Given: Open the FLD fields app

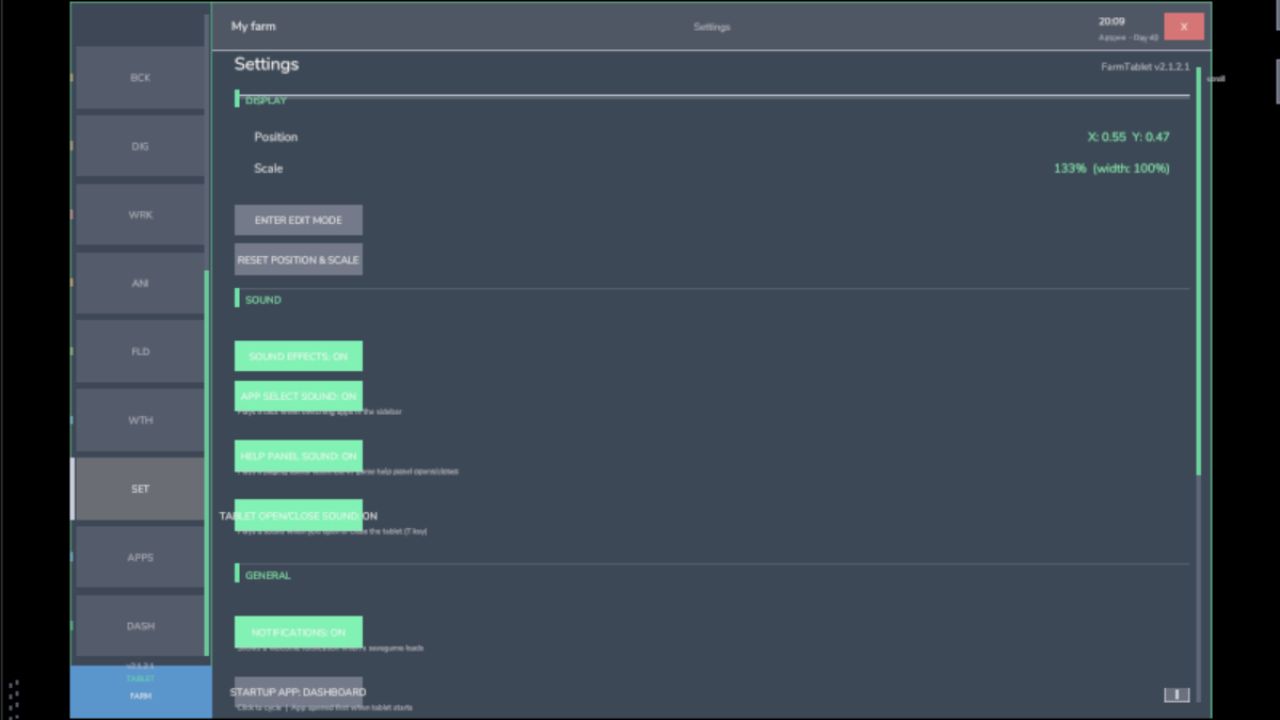Looking at the screenshot, I should pos(140,351).
